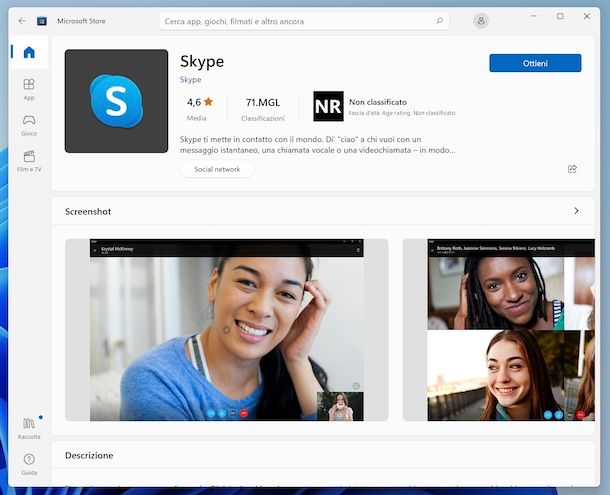The width and height of the screenshot is (610, 495).
Task: Click the search magnifier icon
Action: tap(439, 21)
